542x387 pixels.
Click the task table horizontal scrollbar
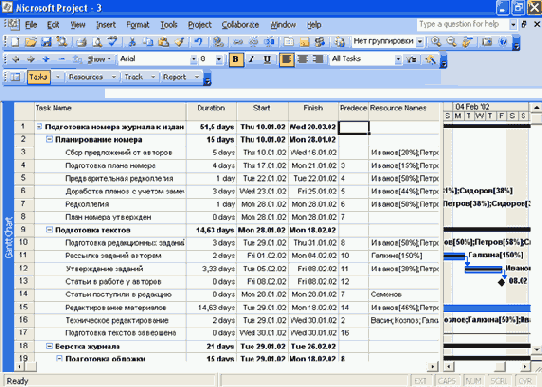point(226,366)
